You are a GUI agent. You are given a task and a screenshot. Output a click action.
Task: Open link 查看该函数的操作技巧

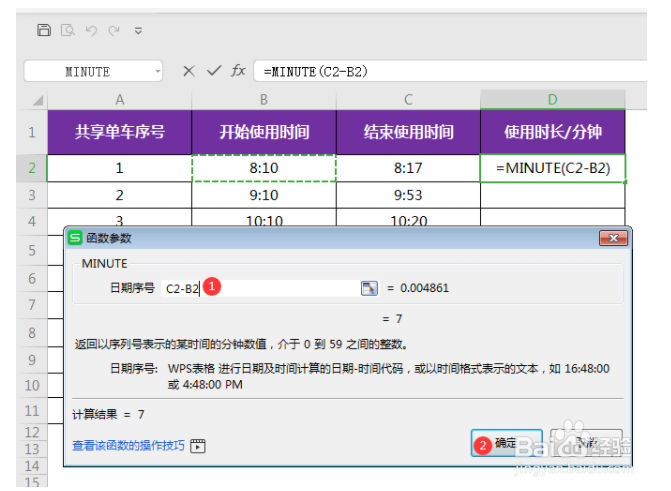coord(128,446)
